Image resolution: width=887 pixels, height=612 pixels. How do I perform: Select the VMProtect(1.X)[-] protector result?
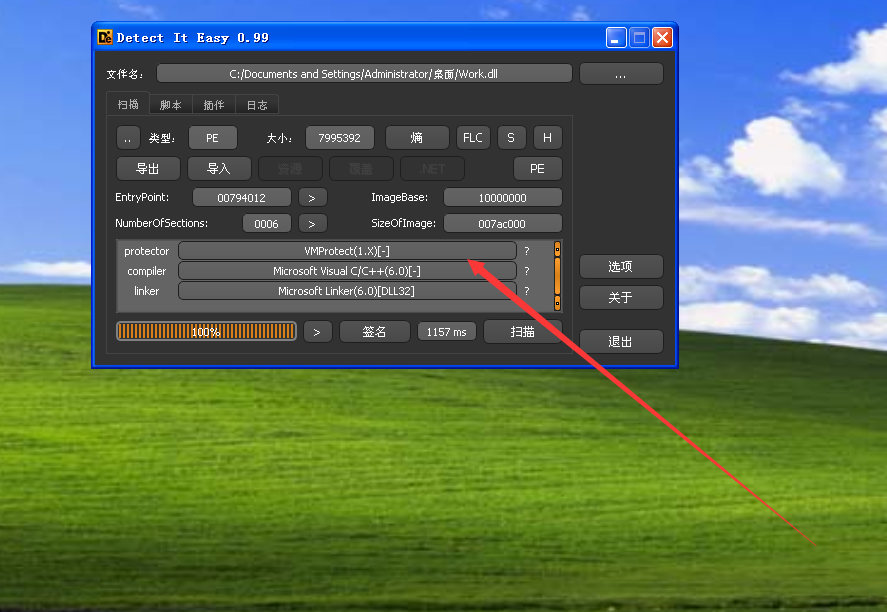347,251
